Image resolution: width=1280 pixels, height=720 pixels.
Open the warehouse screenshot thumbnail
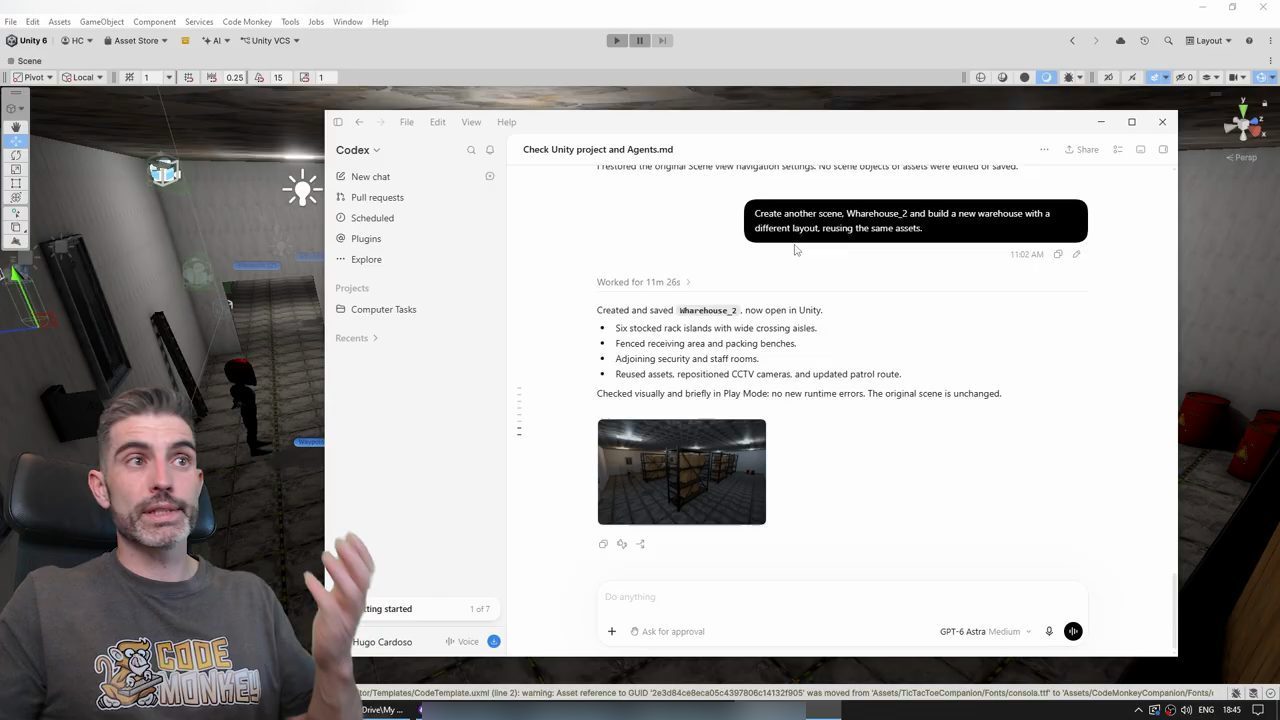(682, 472)
